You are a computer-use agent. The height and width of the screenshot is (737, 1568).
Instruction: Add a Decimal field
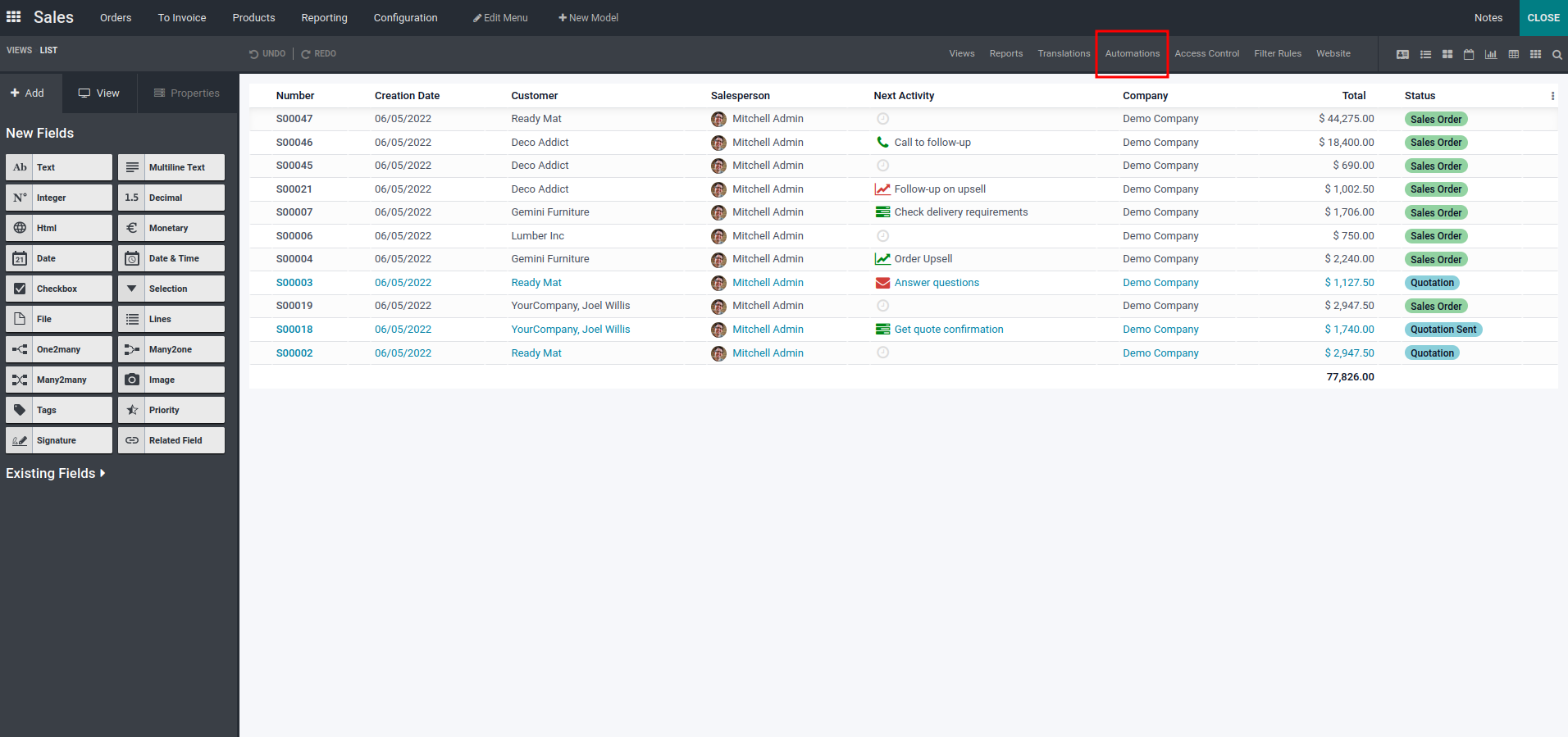point(171,198)
